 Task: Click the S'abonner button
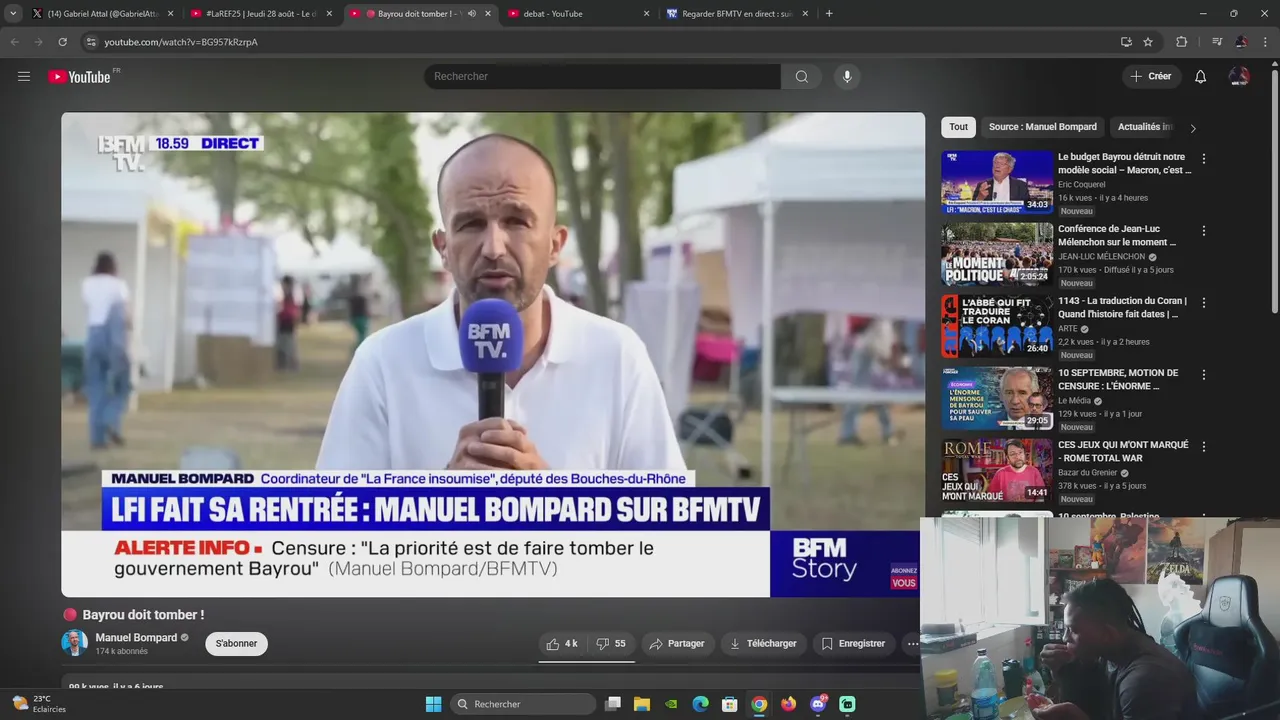pyautogui.click(x=236, y=644)
